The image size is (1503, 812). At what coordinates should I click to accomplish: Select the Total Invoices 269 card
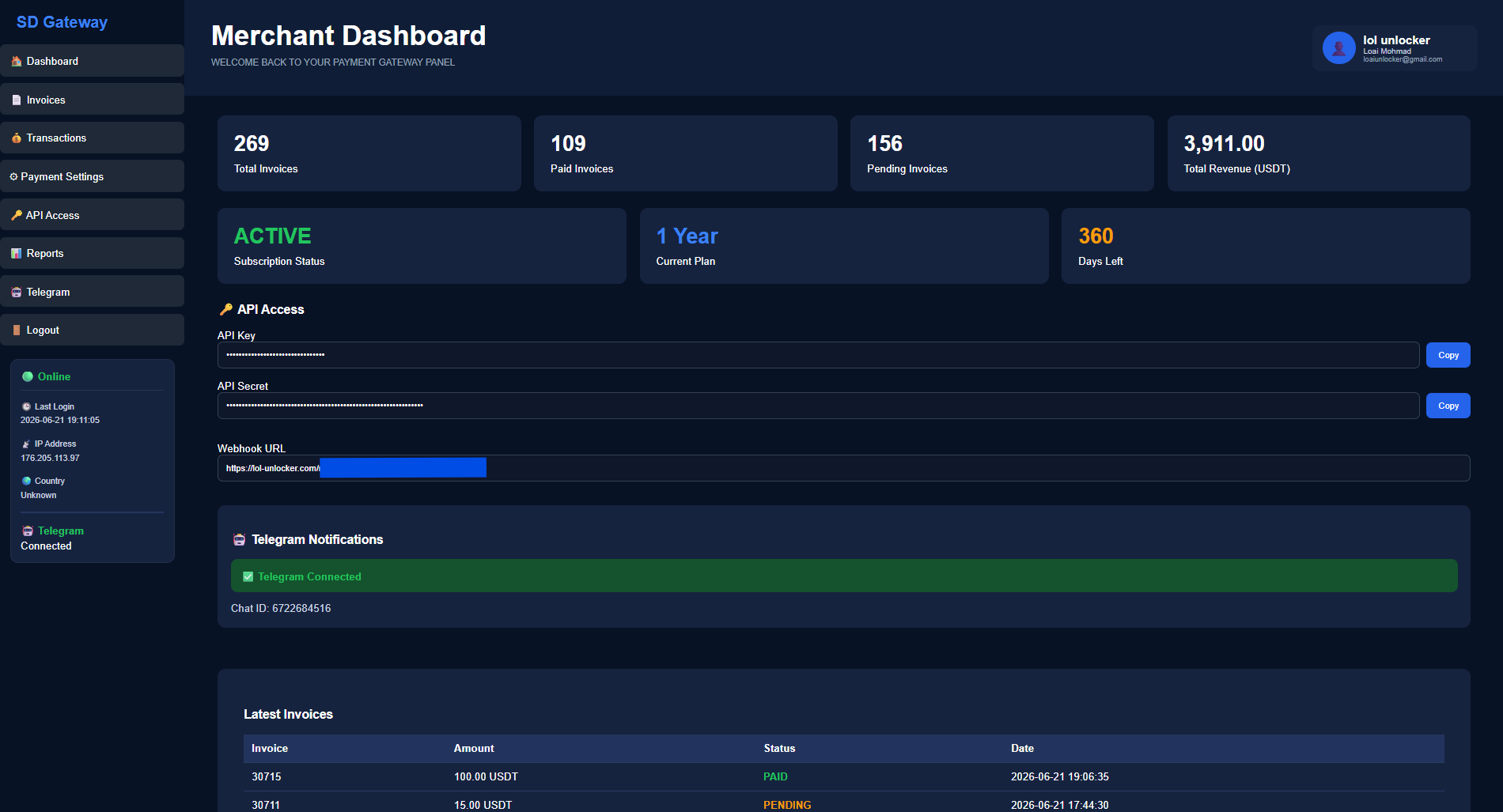[369, 153]
